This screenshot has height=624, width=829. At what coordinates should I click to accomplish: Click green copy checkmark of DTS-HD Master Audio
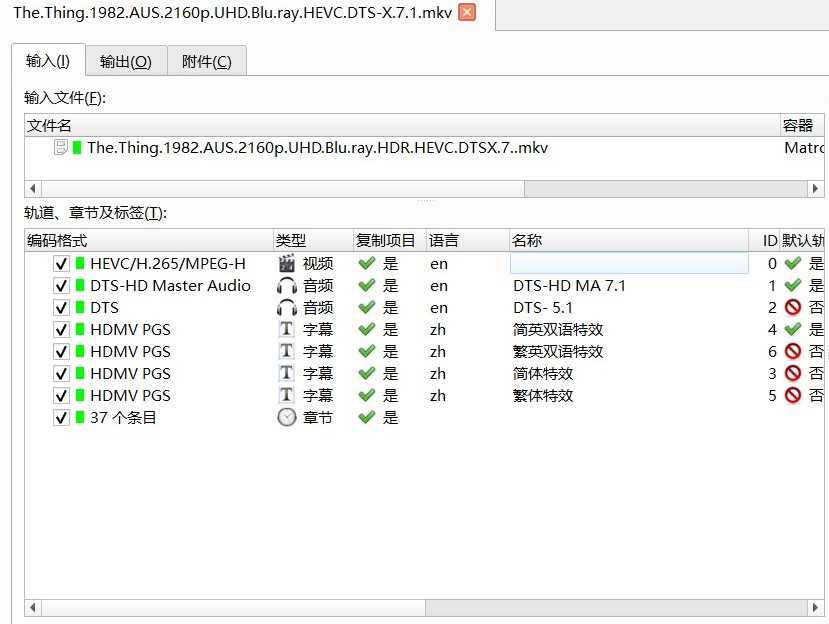point(366,286)
